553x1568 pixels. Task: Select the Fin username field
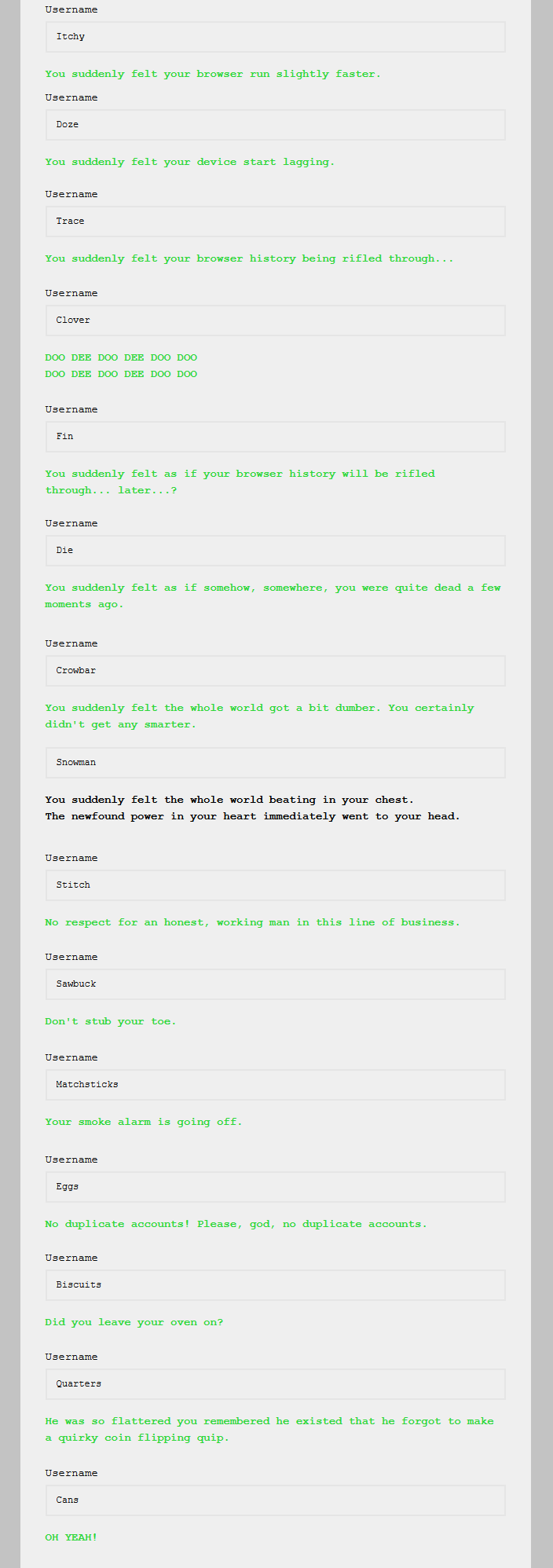coord(275,437)
